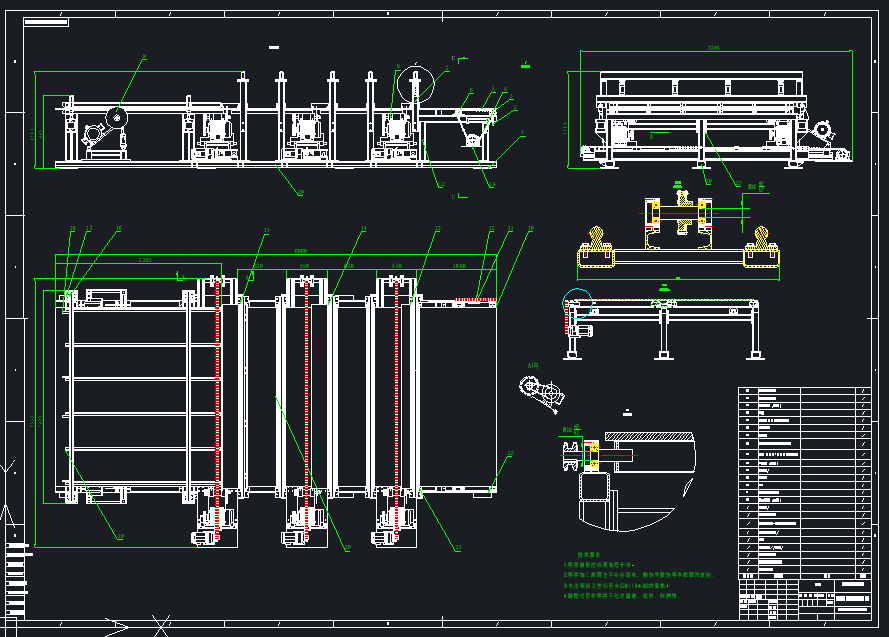Screen dimensions: 889x637
Task: Pick part callout number 9 in elevation view
Action: 145,57
